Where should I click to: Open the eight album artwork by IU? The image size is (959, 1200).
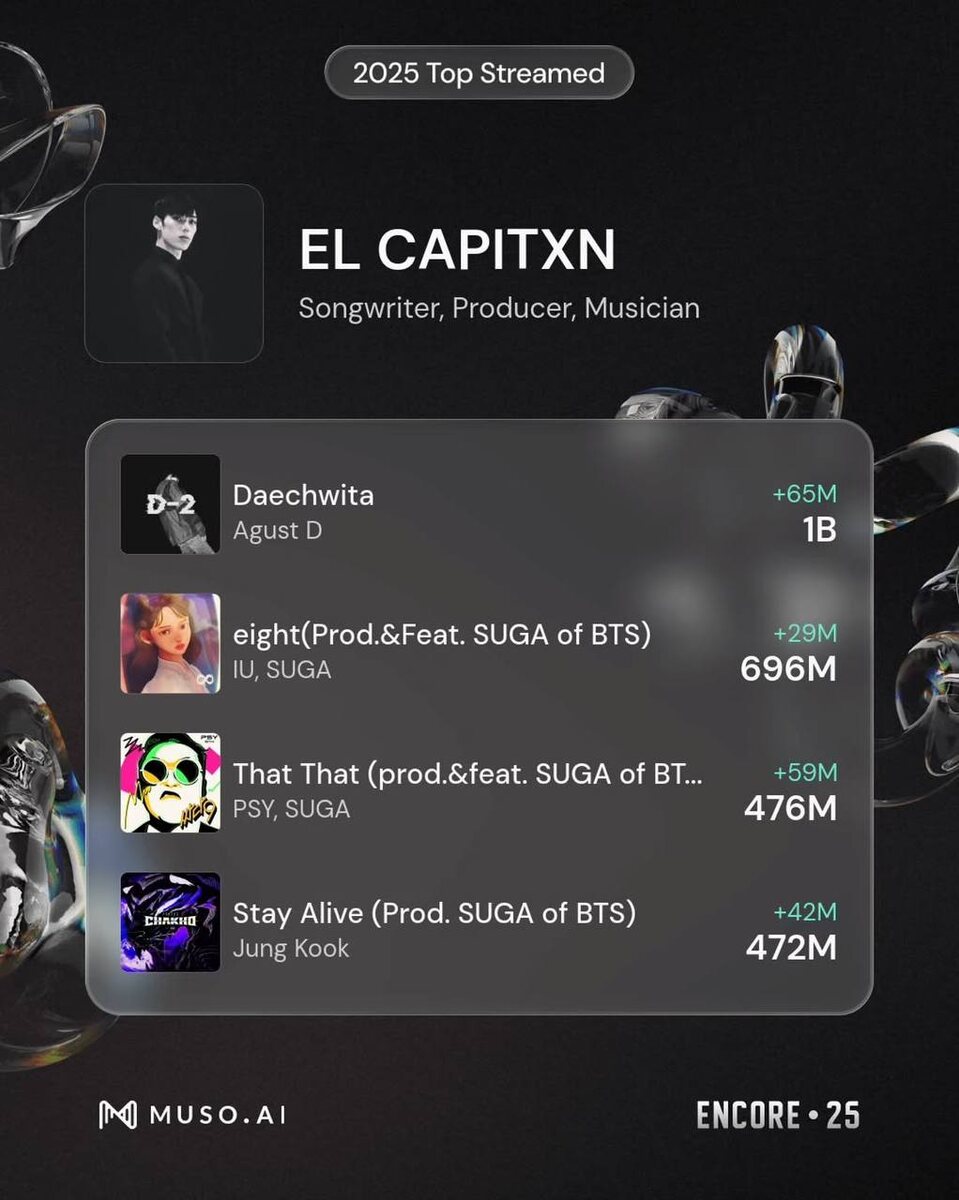pos(170,644)
